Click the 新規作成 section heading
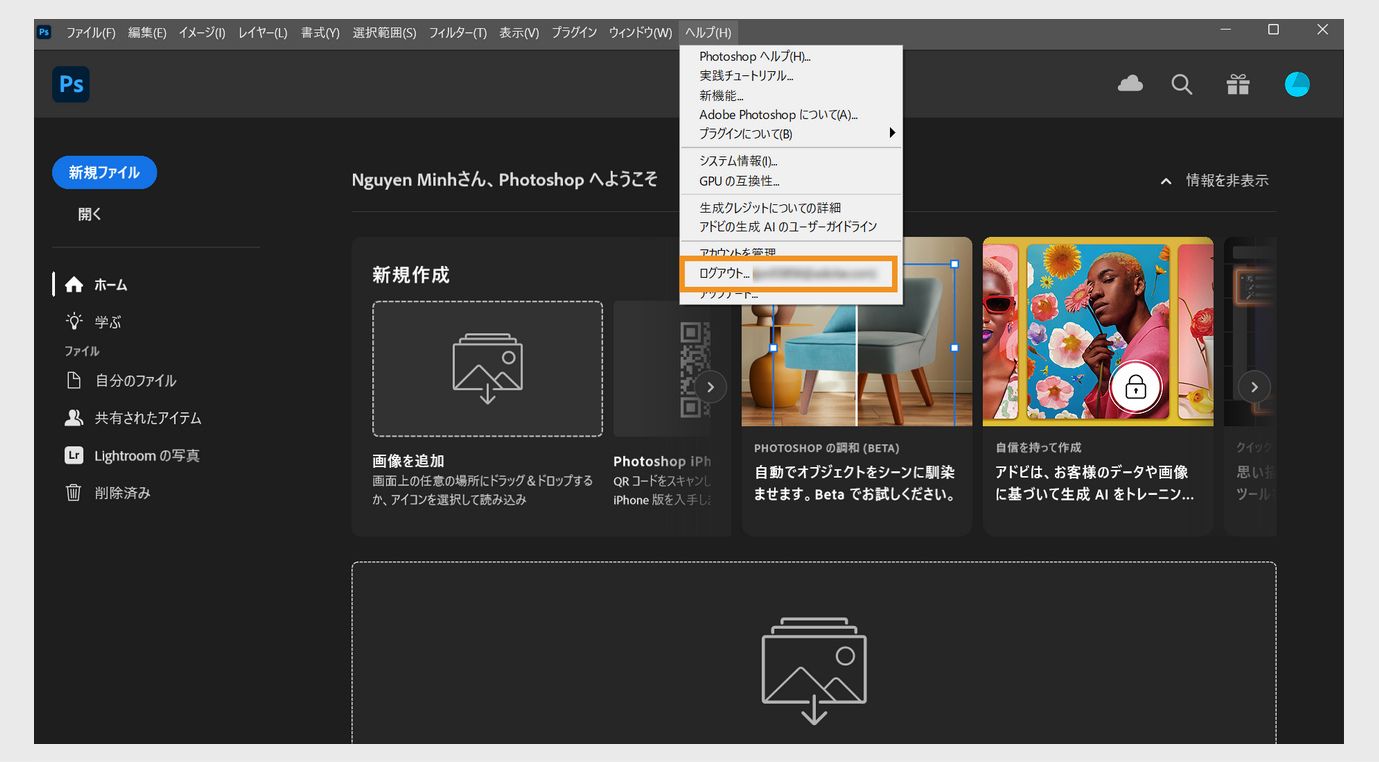 point(411,274)
